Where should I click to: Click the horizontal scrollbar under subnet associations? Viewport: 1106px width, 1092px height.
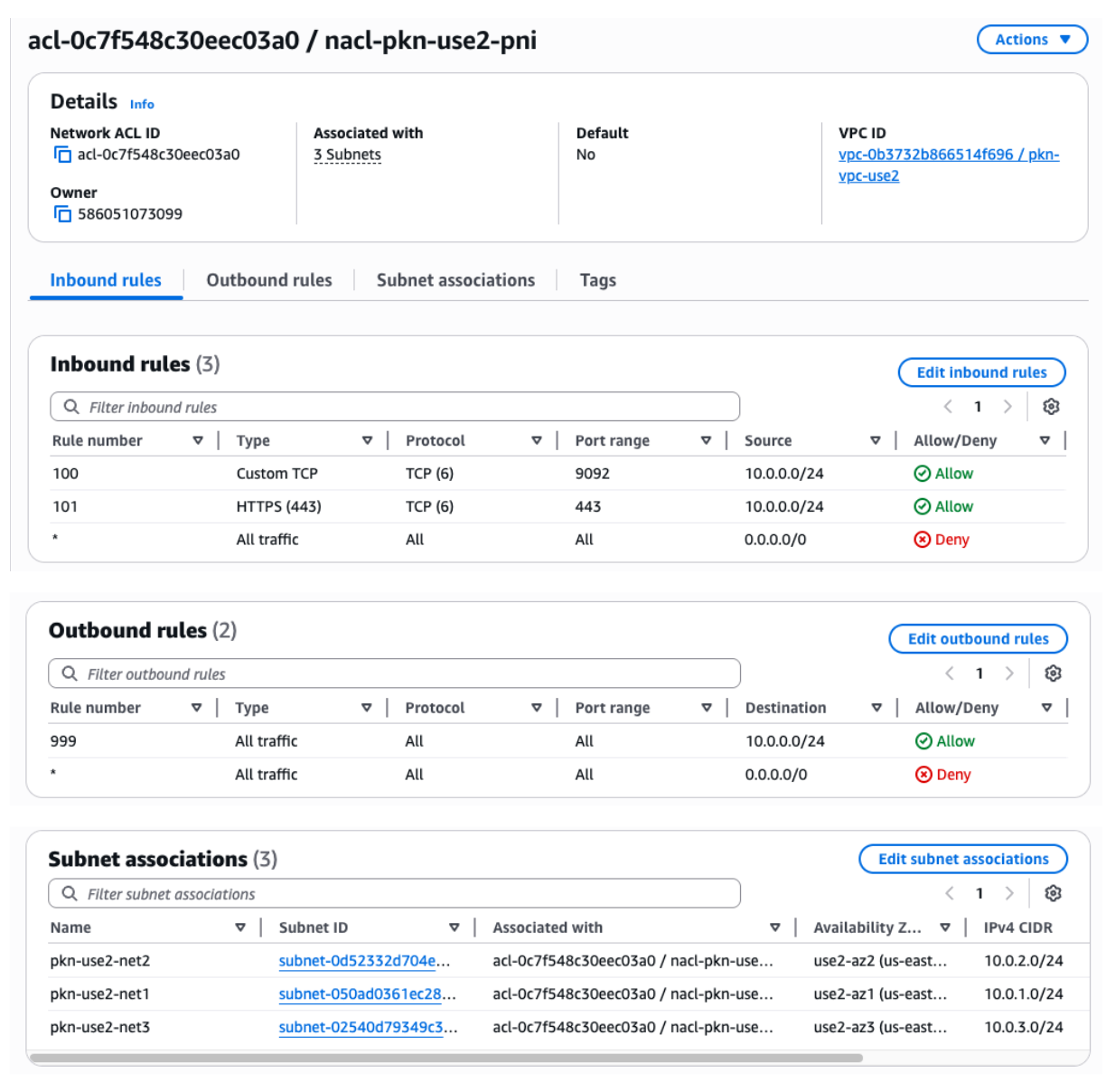coord(445,1057)
